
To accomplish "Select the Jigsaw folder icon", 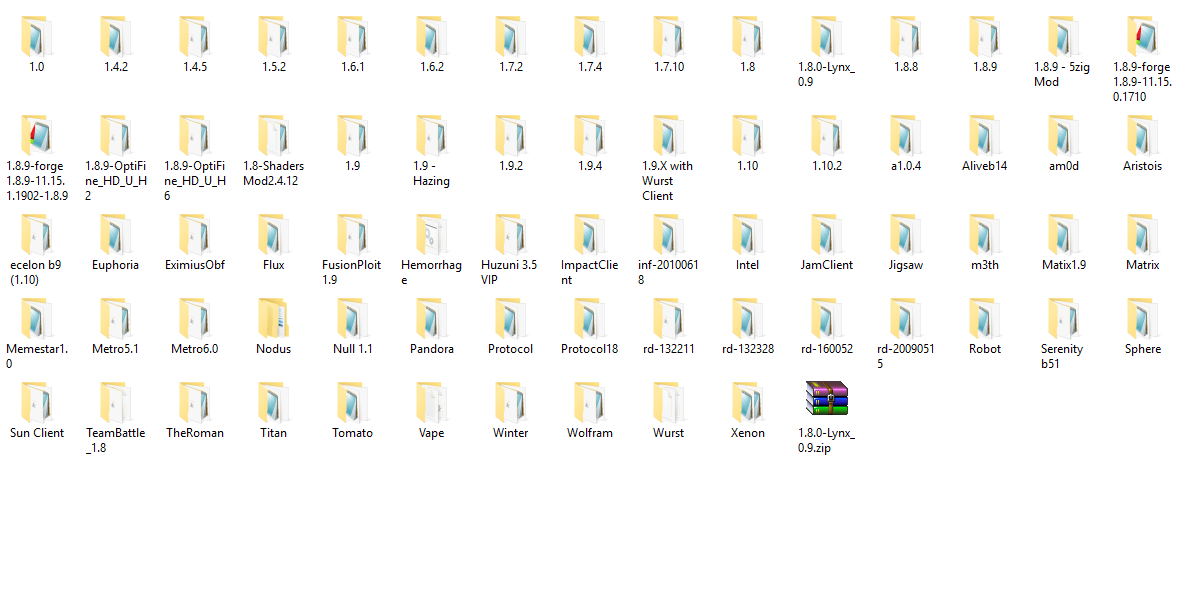I will (905, 234).
